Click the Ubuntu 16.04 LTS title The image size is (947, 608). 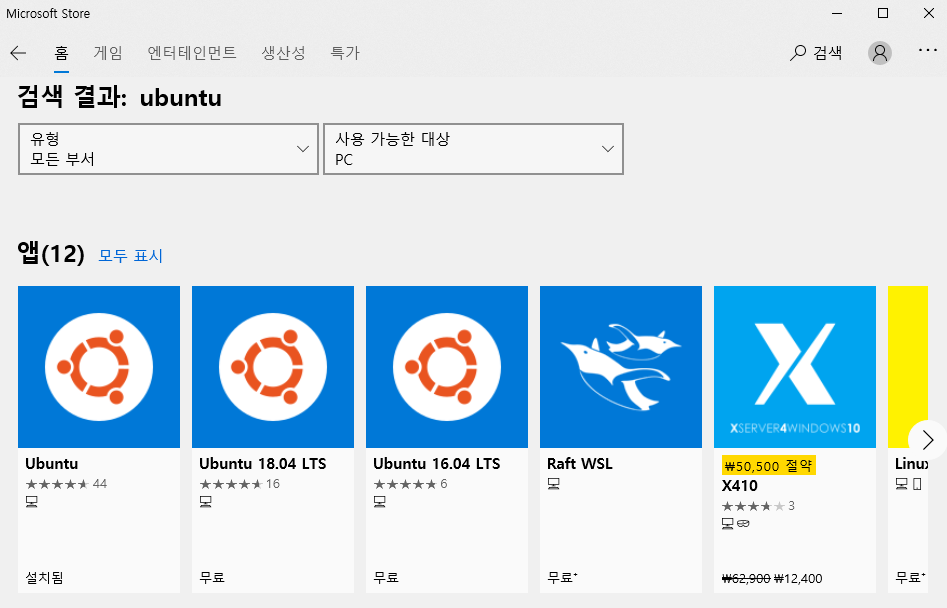437,464
